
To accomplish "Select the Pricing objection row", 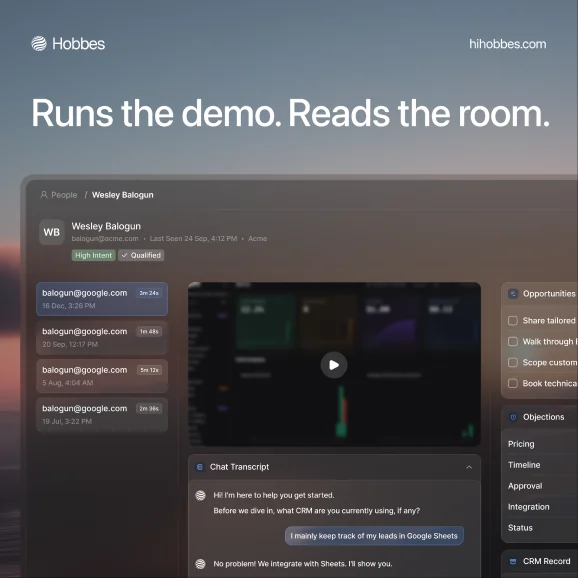I will click(540, 444).
